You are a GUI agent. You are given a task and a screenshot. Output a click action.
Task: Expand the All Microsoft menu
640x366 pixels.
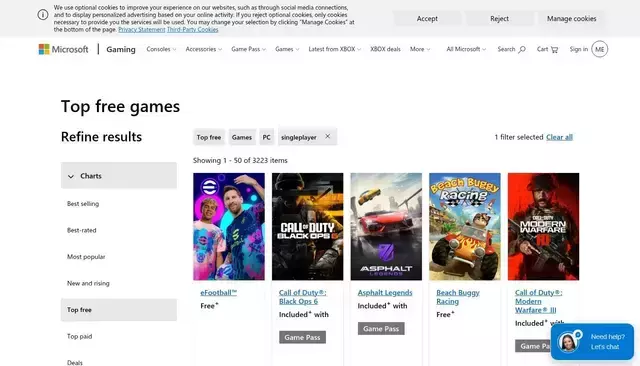(x=466, y=49)
